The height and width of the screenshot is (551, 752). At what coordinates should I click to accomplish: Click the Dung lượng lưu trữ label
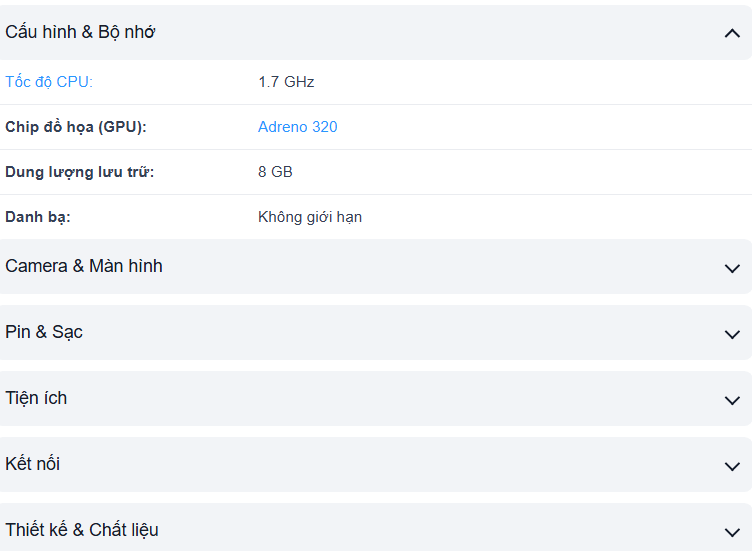pyautogui.click(x=80, y=172)
